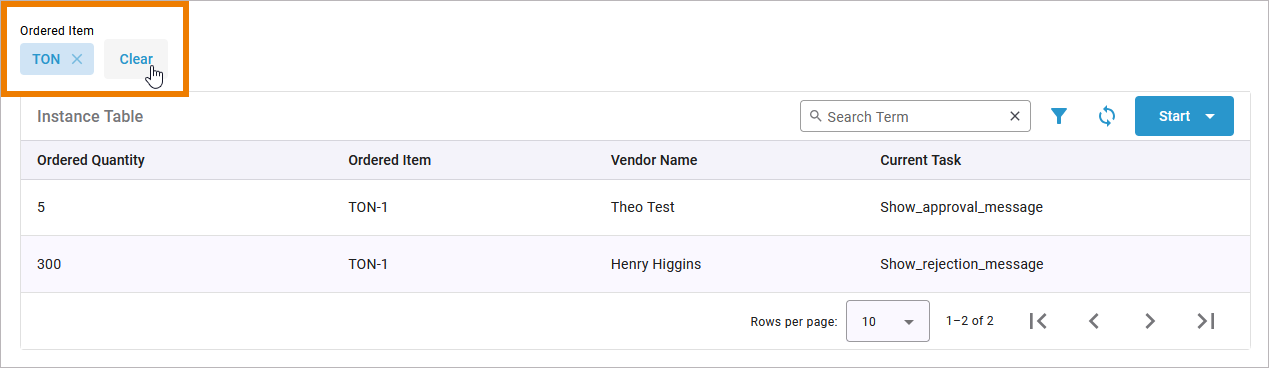
Task: Remove the TON filter chip
Action: point(77,59)
